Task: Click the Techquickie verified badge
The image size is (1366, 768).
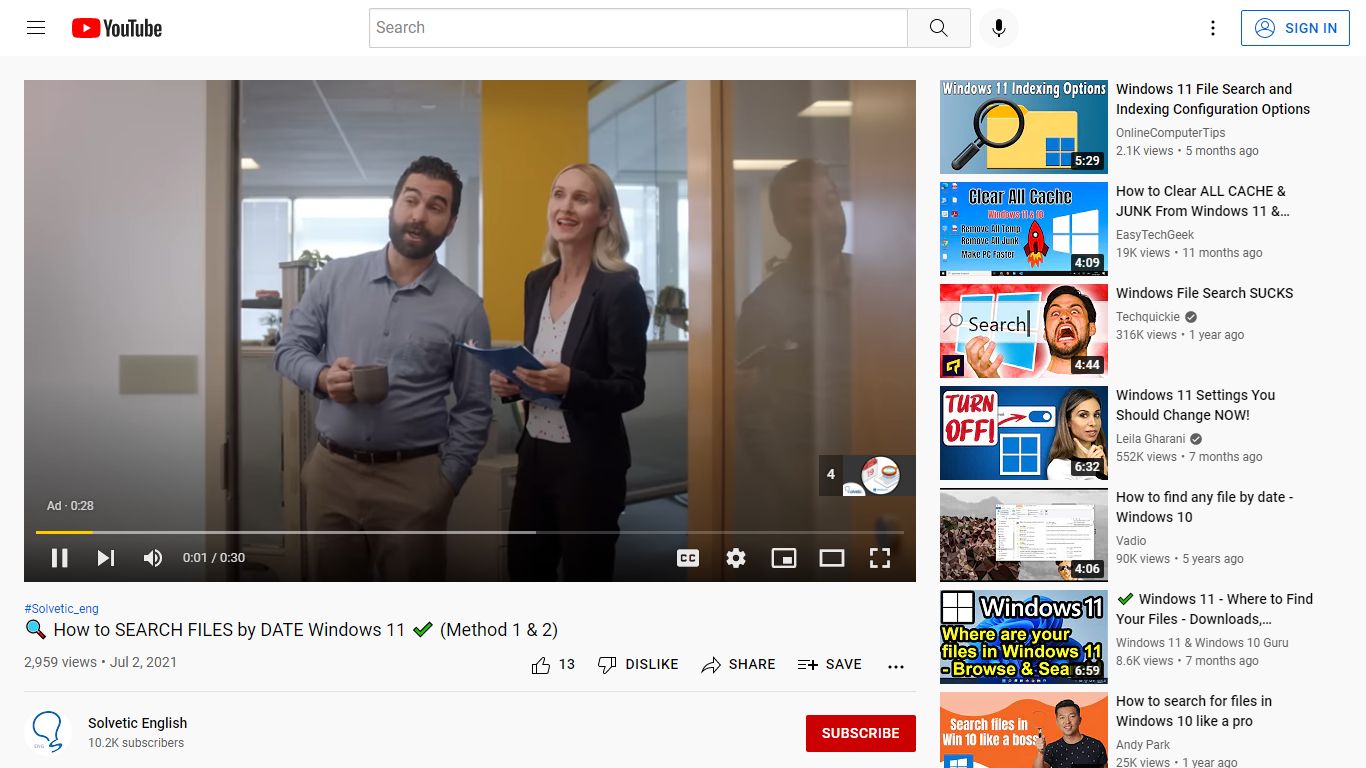Action: pyautogui.click(x=1191, y=317)
